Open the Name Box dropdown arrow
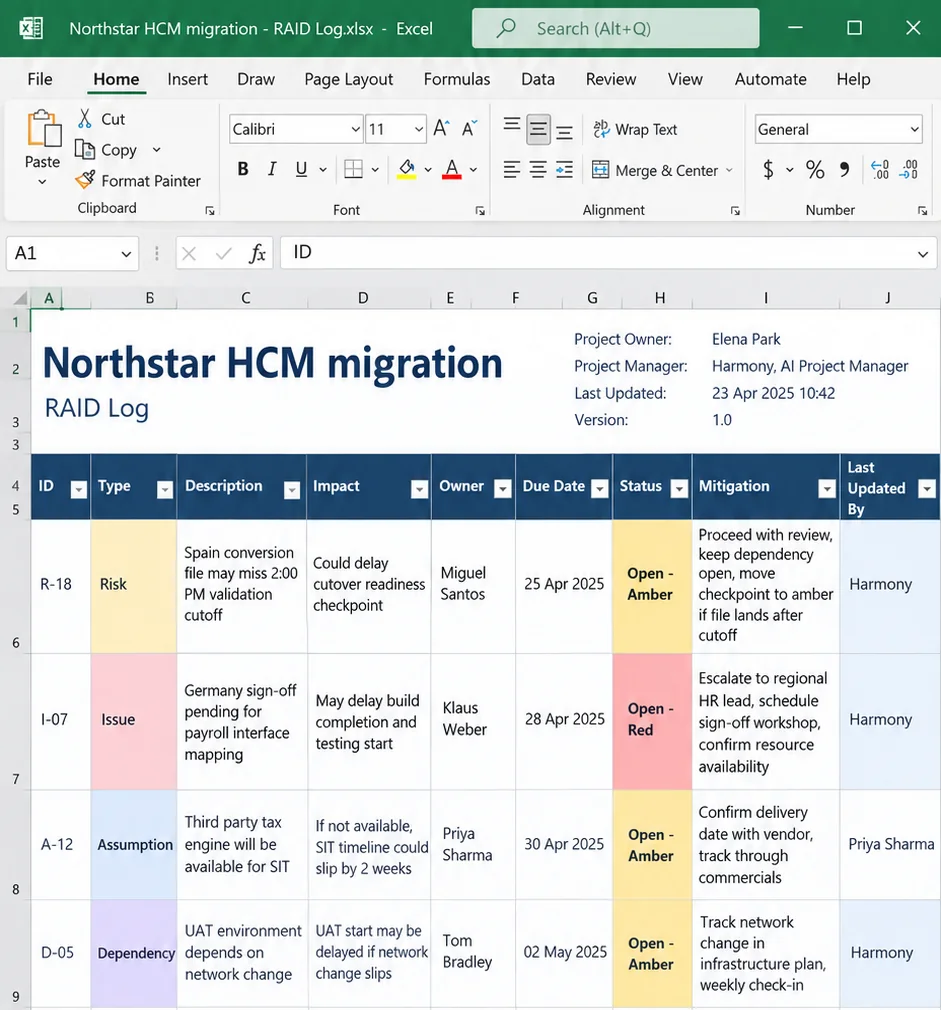 coord(126,254)
